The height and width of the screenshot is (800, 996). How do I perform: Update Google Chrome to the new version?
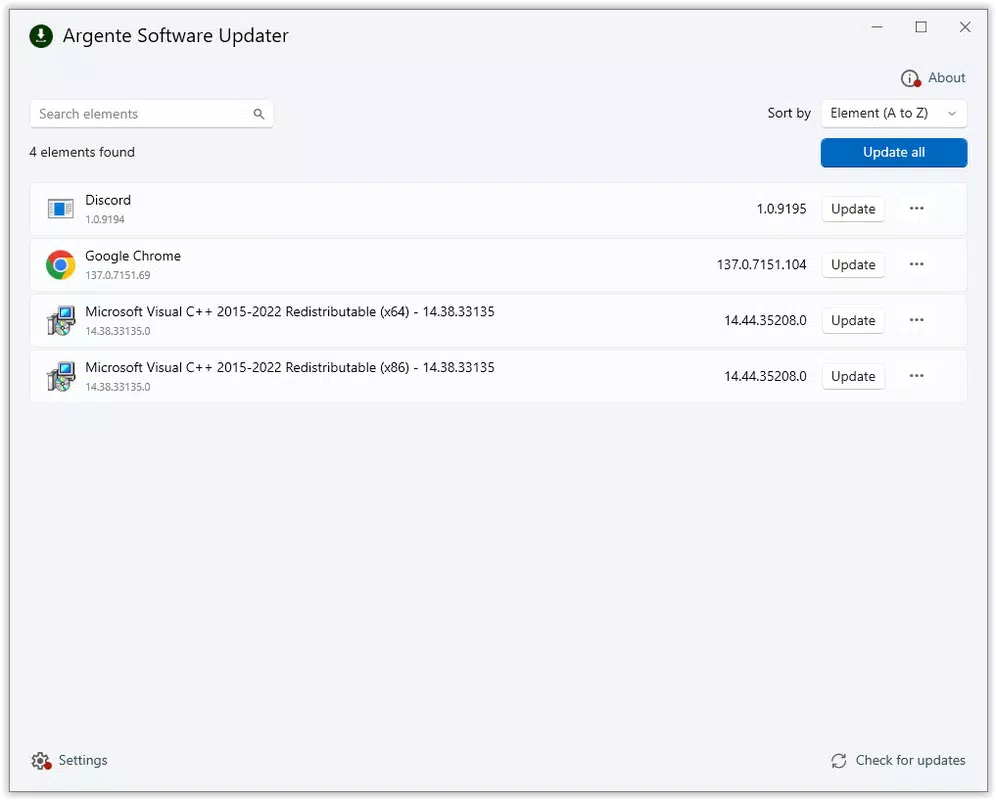point(853,265)
